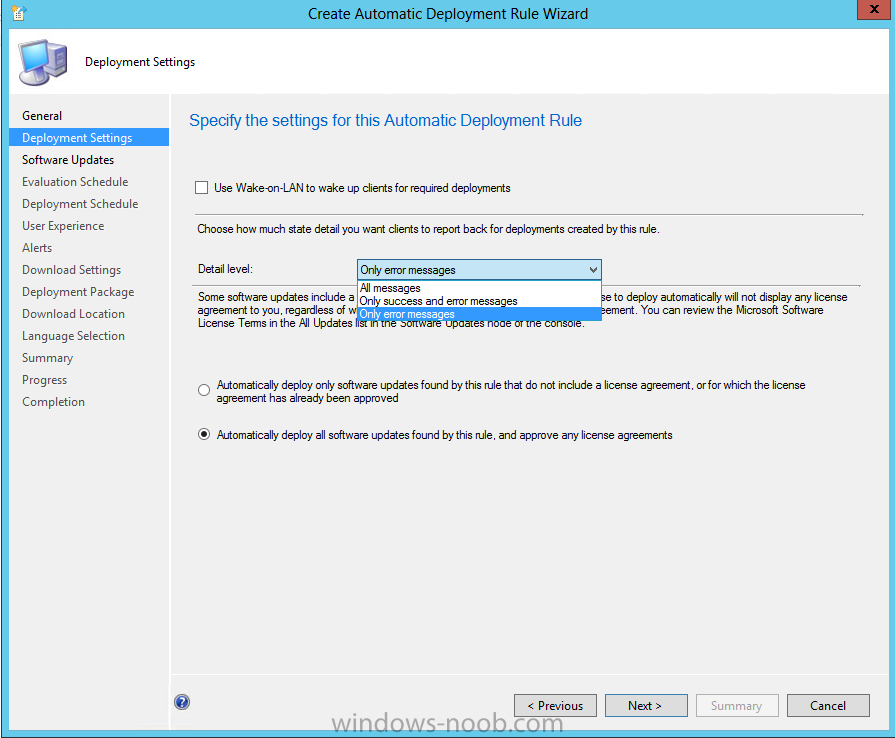Select deploy only updates without license agreement
Screen dimensions: 895x738
[204, 390]
